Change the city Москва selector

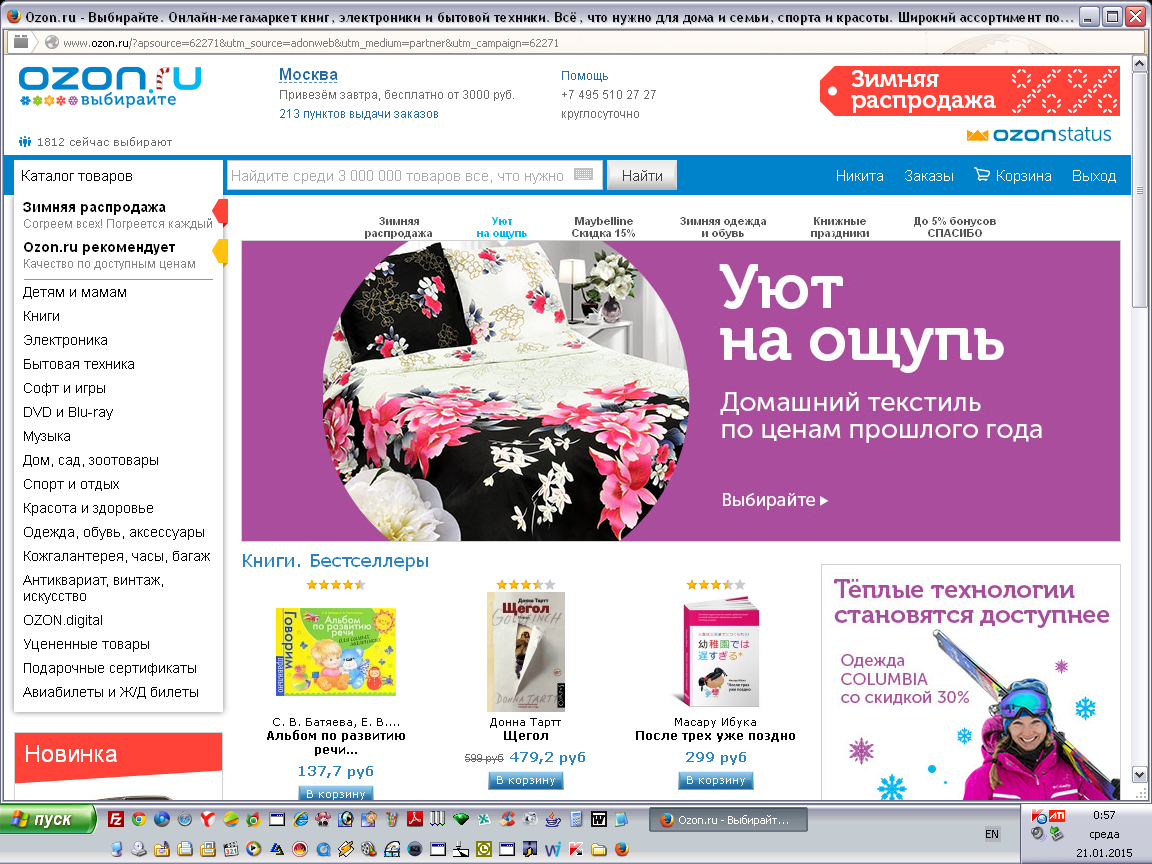point(308,75)
